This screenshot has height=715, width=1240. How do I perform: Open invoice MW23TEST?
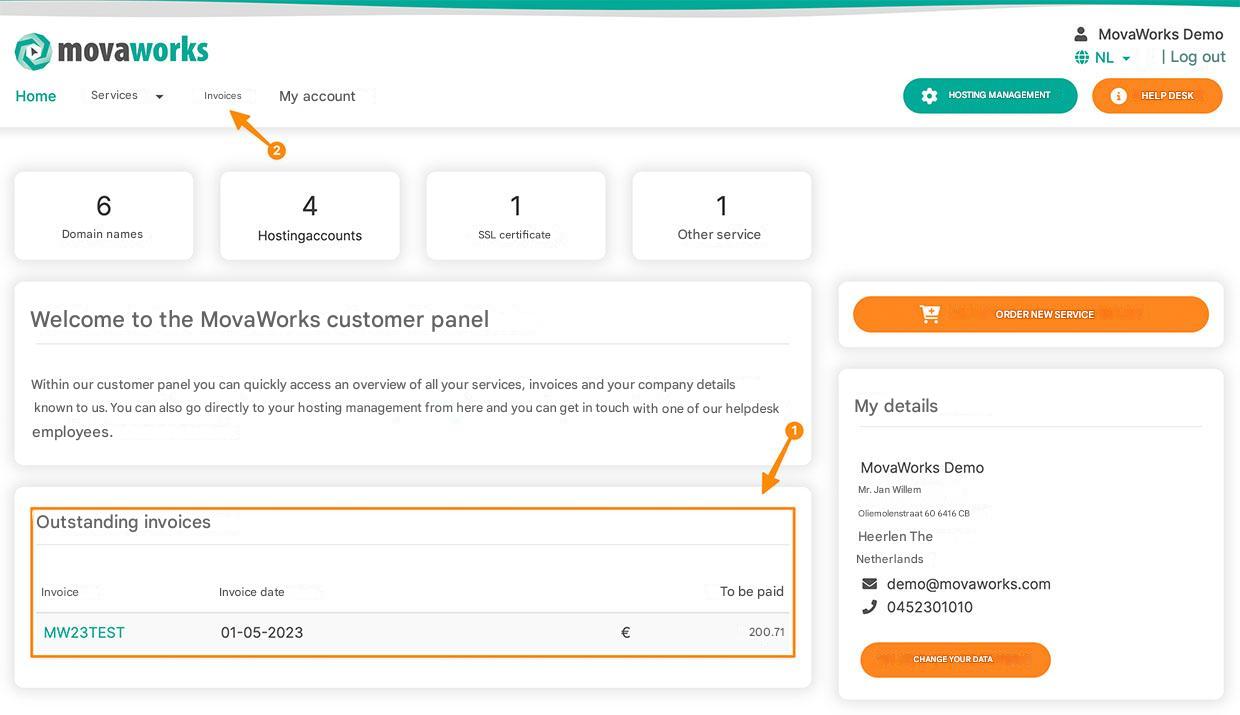(84, 632)
